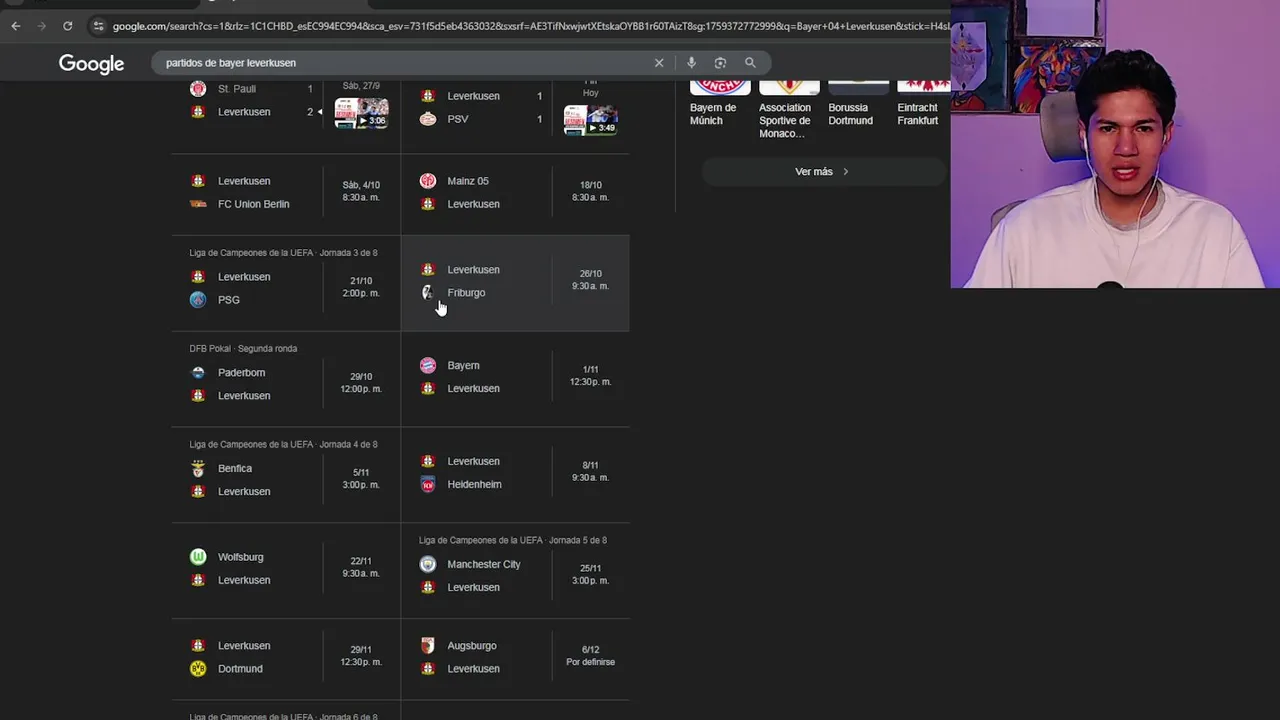
Task: Open Leverkusen vs Friburgo match
Action: (x=515, y=284)
